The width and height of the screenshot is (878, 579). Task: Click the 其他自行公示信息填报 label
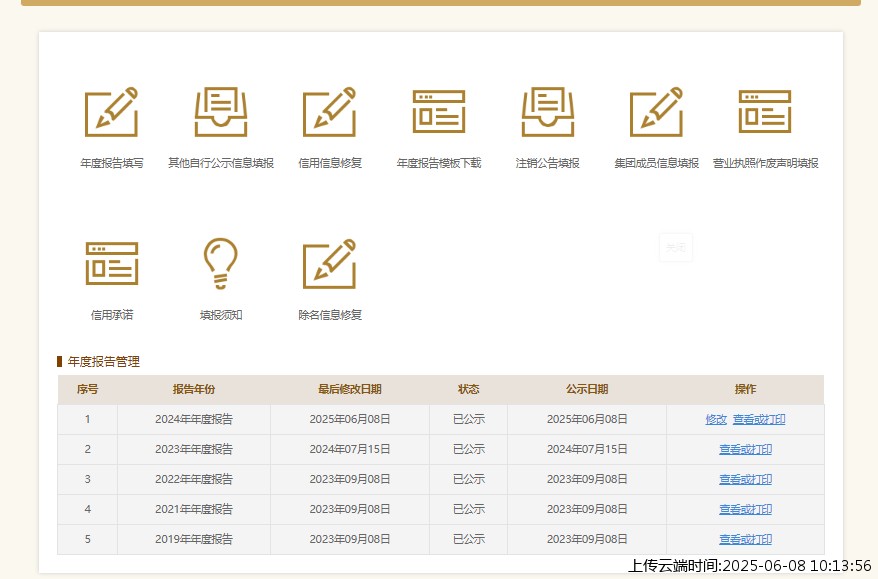pyautogui.click(x=221, y=163)
